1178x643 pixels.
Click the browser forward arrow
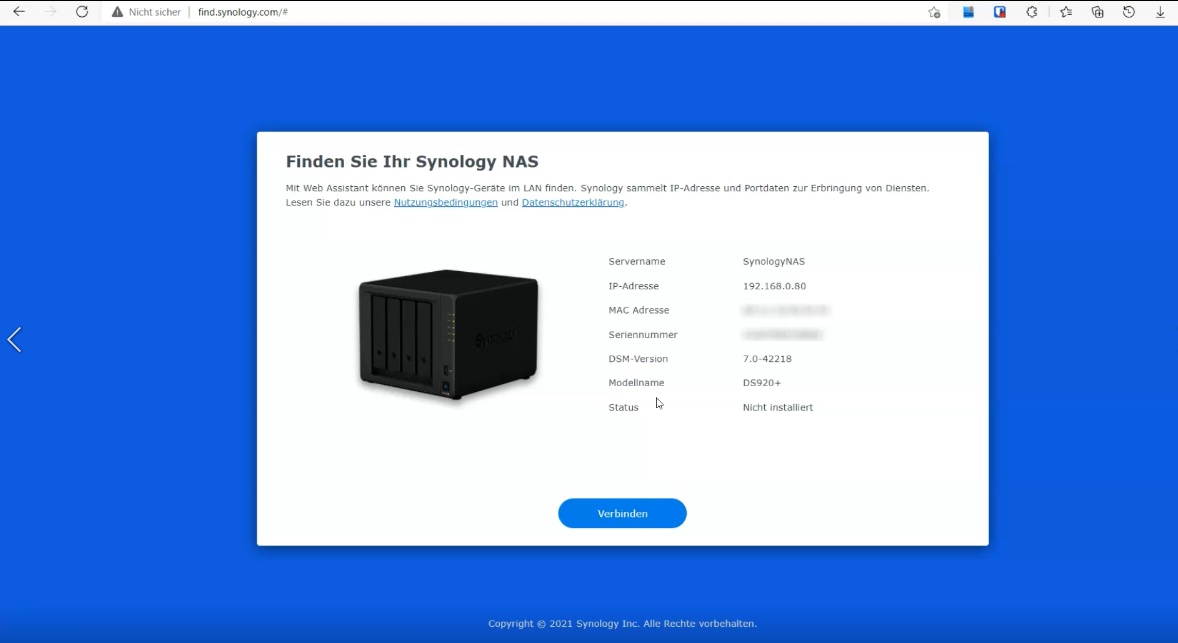click(50, 12)
